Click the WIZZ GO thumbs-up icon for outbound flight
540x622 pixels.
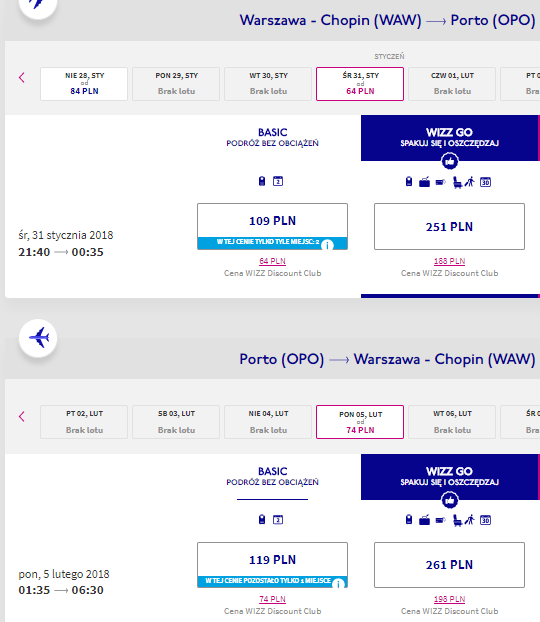450,161
